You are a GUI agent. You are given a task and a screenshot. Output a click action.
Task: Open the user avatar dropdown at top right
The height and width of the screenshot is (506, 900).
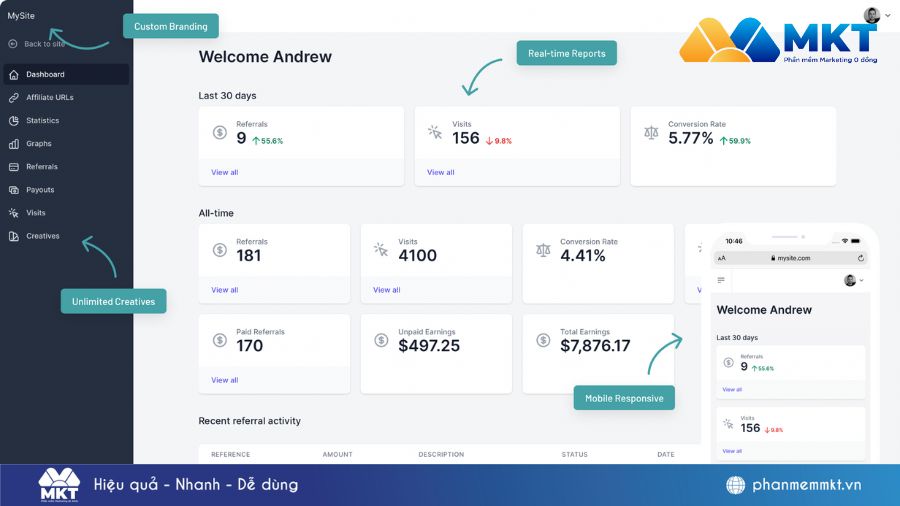click(x=874, y=15)
